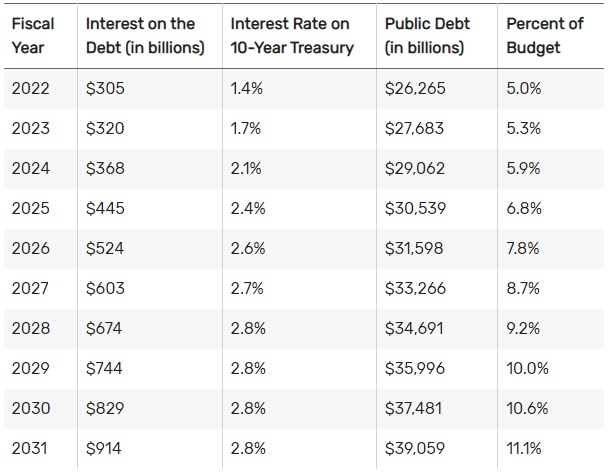The width and height of the screenshot is (609, 475).
Task: Select the $39,059 public debt cell
Action: coord(414,448)
